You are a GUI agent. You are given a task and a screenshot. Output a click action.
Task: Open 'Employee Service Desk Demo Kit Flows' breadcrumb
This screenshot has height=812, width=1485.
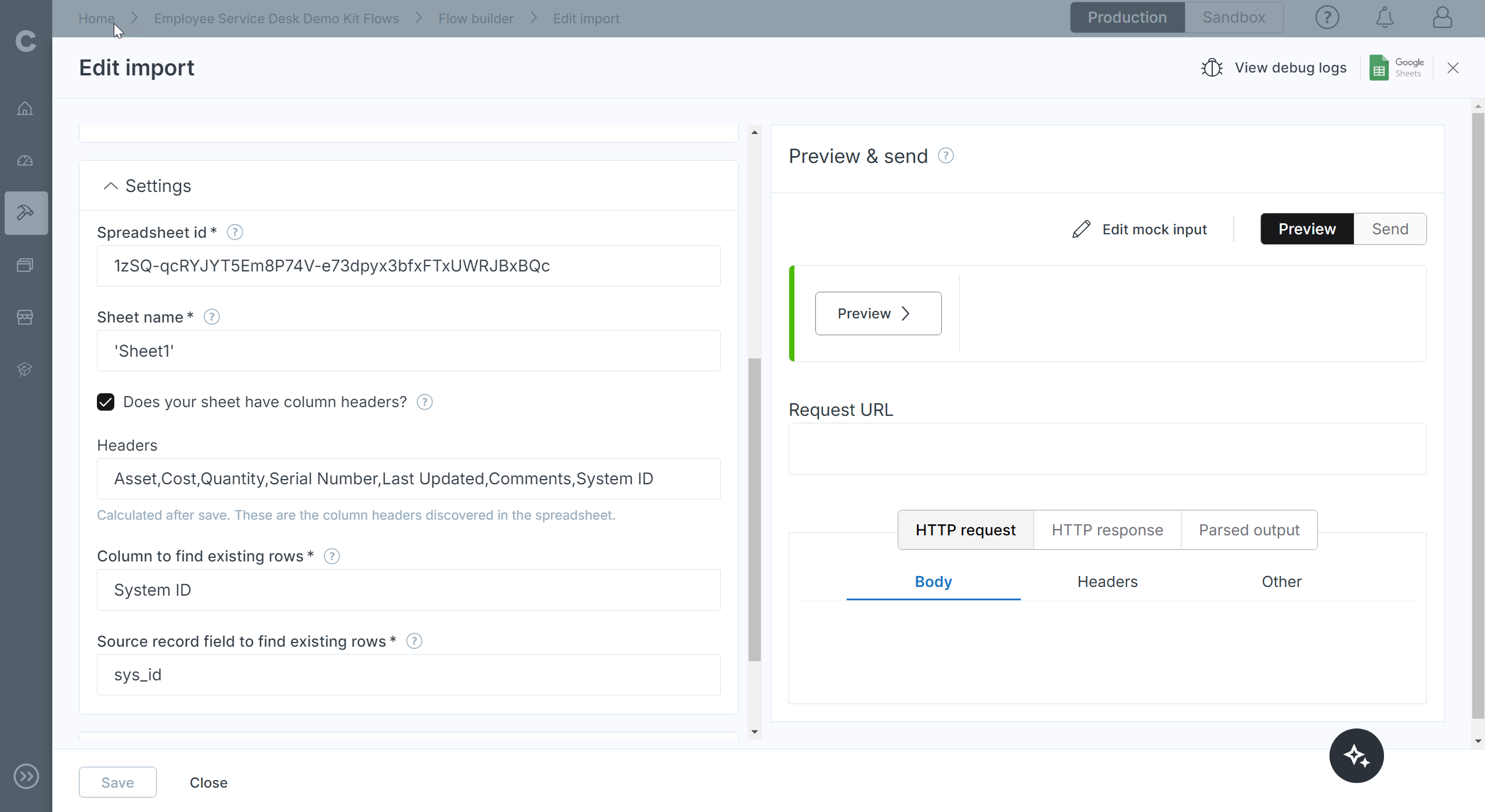[276, 19]
